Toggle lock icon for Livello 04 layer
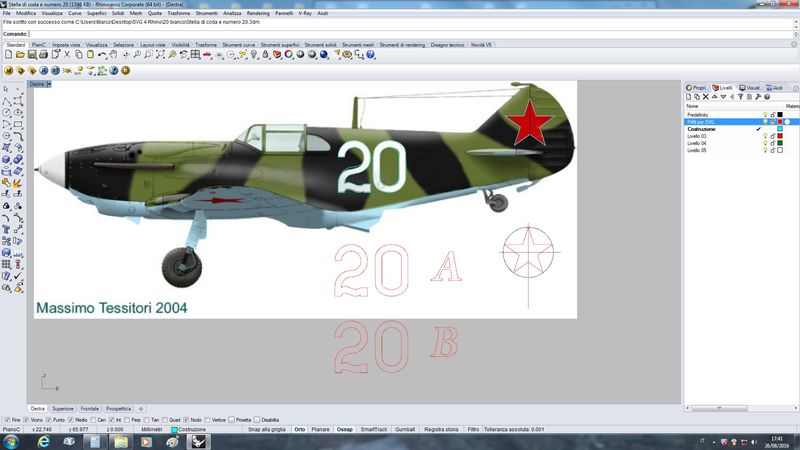The width and height of the screenshot is (800, 450). tap(772, 143)
